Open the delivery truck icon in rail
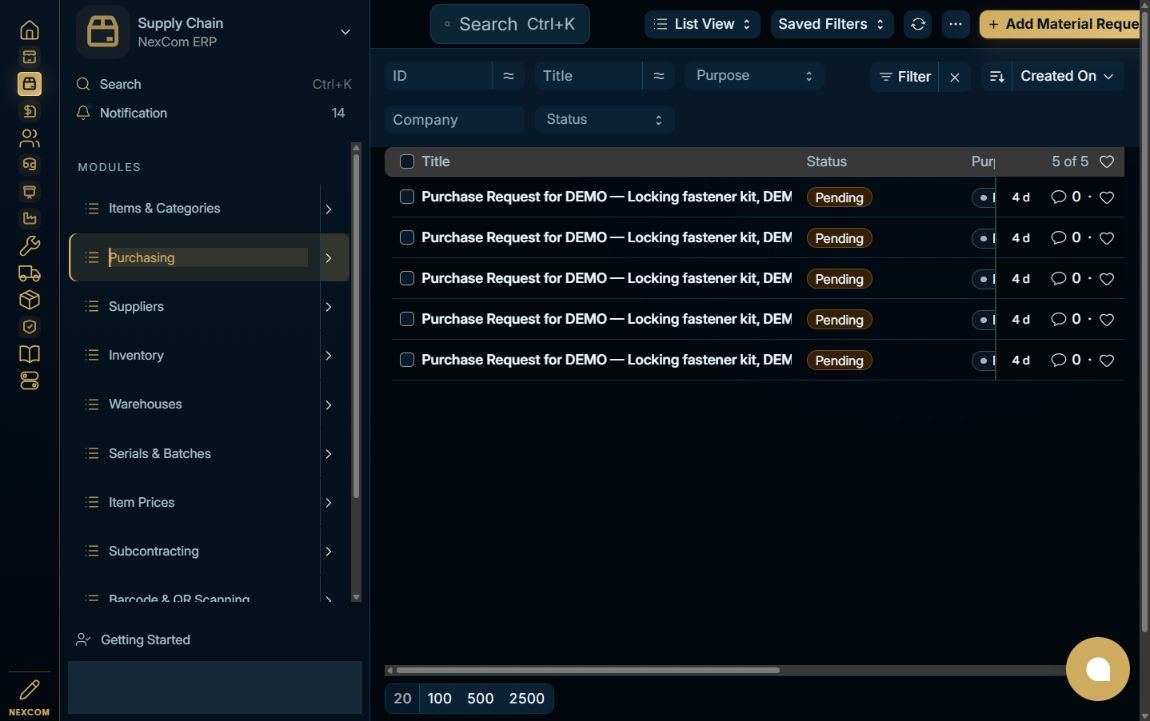 pyautogui.click(x=29, y=274)
